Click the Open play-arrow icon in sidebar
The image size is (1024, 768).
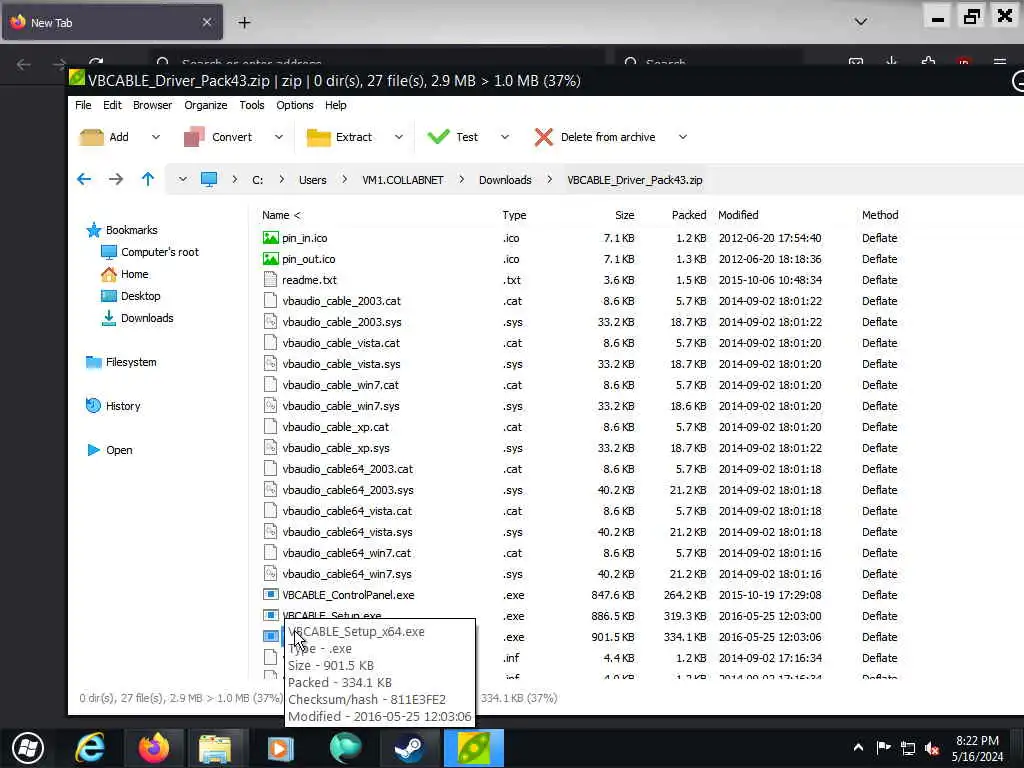point(93,450)
